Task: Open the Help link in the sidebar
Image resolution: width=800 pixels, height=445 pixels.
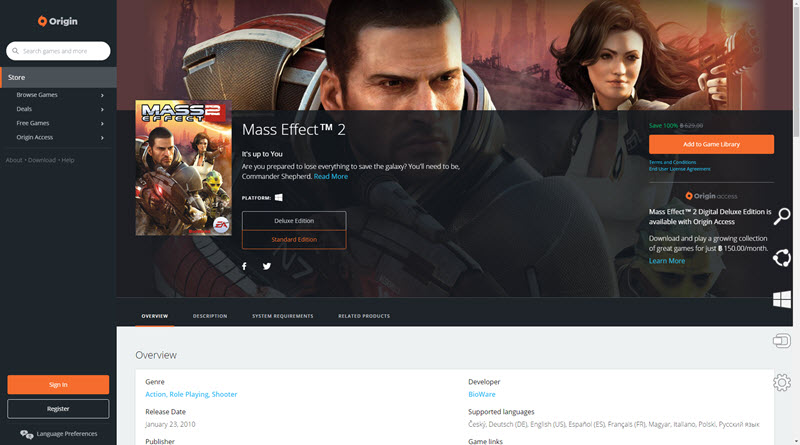Action: click(x=68, y=160)
